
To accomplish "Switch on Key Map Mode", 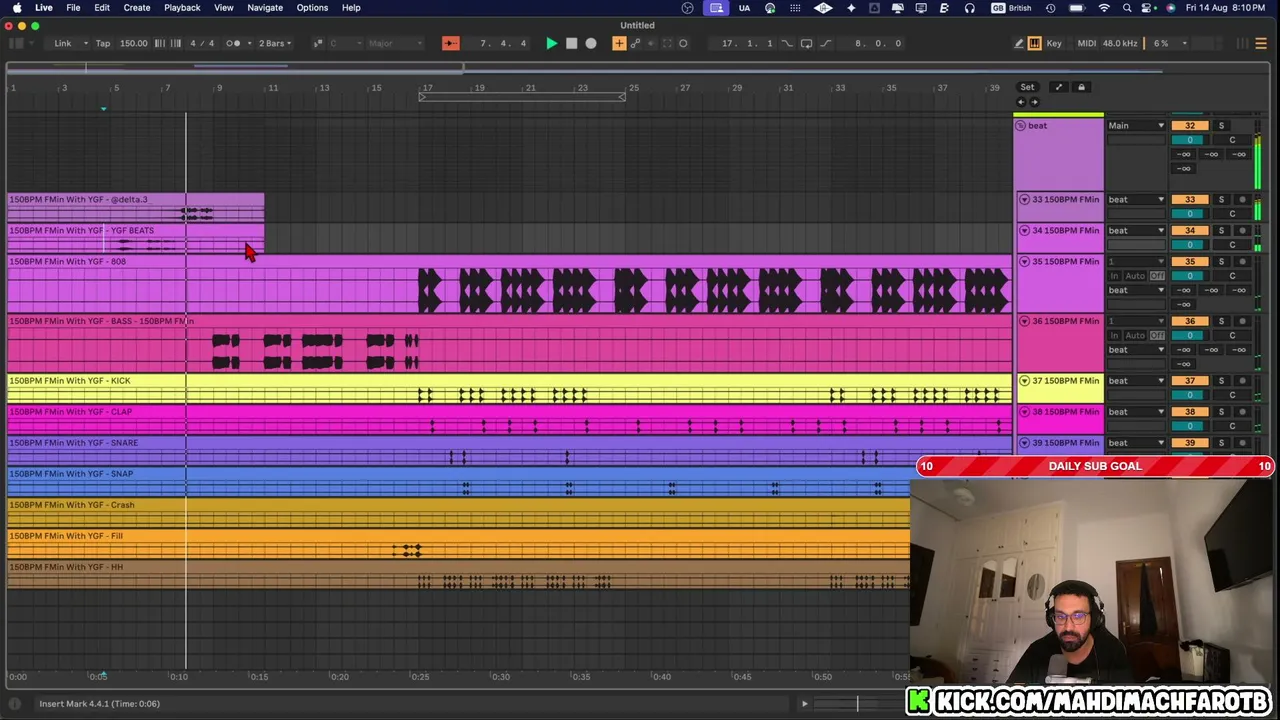I will tap(1054, 43).
